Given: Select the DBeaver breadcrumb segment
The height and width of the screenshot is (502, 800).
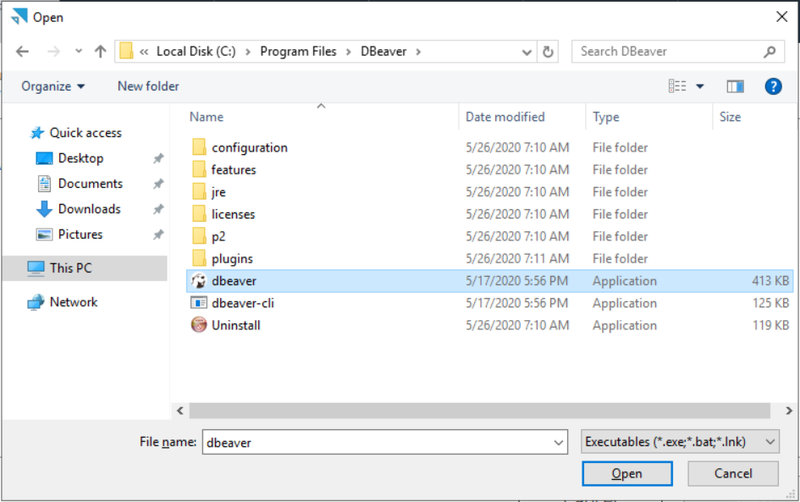Looking at the screenshot, I should pyautogui.click(x=384, y=52).
